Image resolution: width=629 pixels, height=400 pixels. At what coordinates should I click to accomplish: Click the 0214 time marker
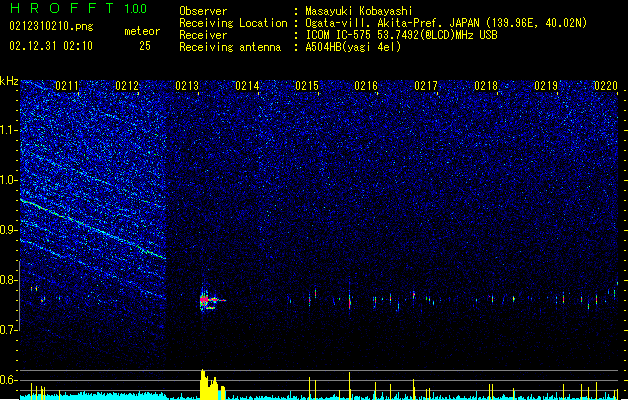pos(247,86)
